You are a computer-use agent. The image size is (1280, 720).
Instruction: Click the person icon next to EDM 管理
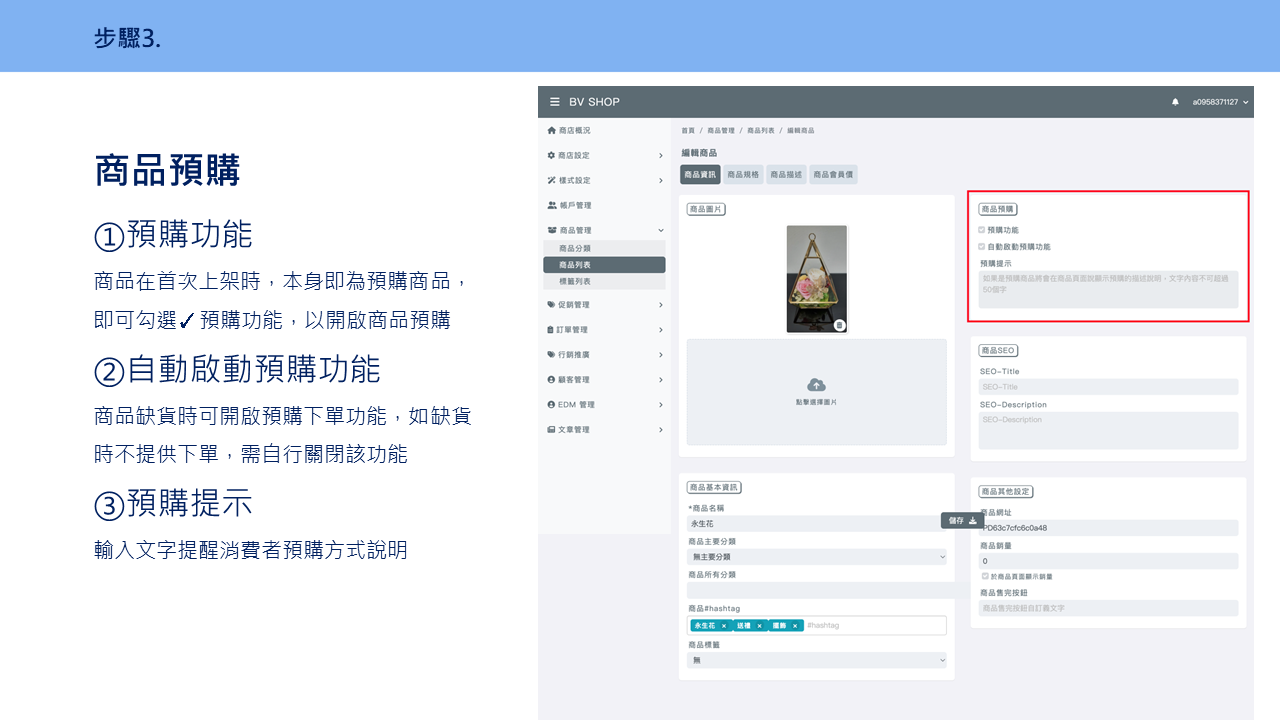[551, 404]
